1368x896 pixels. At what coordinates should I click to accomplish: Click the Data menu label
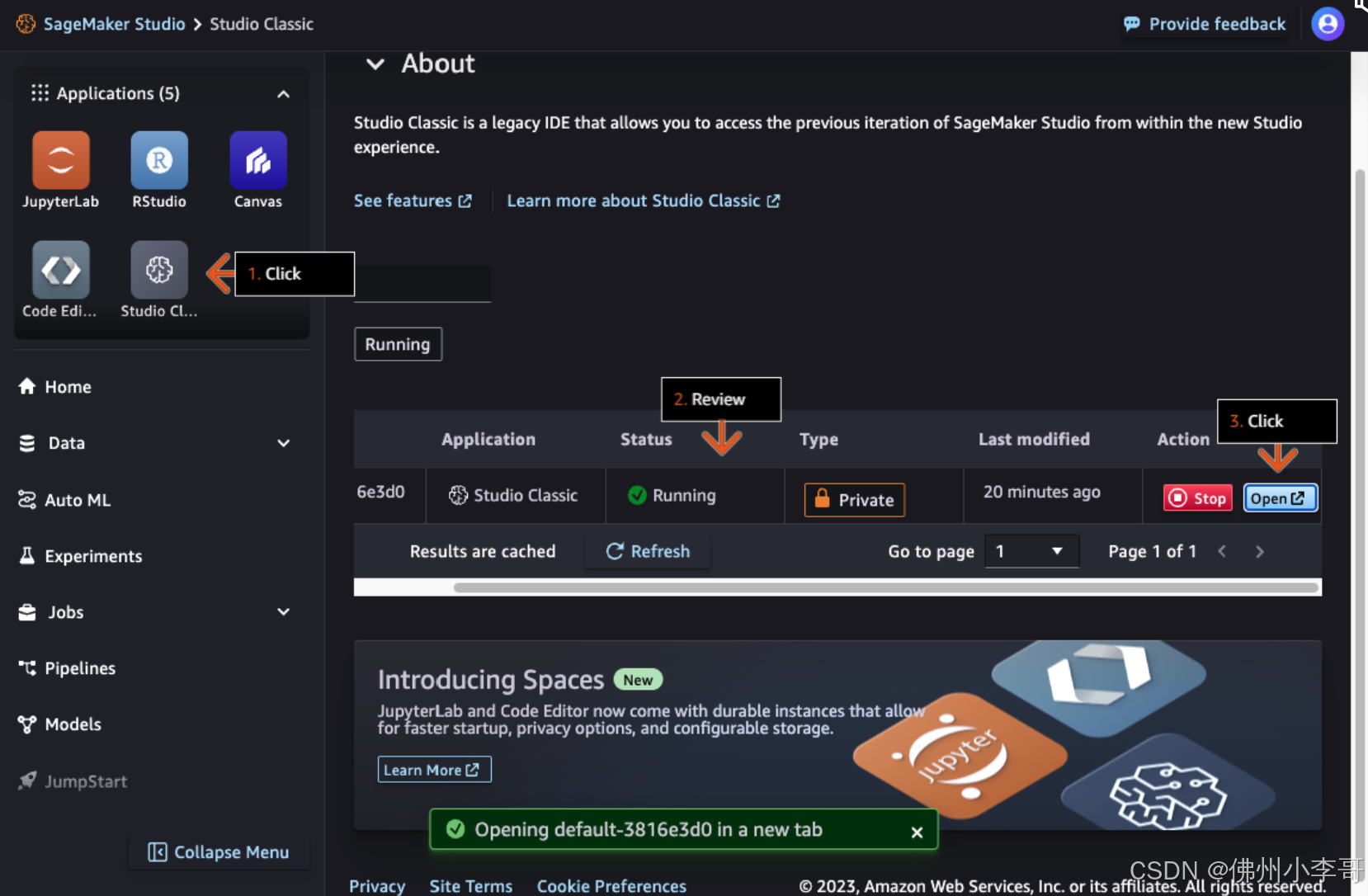pyautogui.click(x=66, y=443)
